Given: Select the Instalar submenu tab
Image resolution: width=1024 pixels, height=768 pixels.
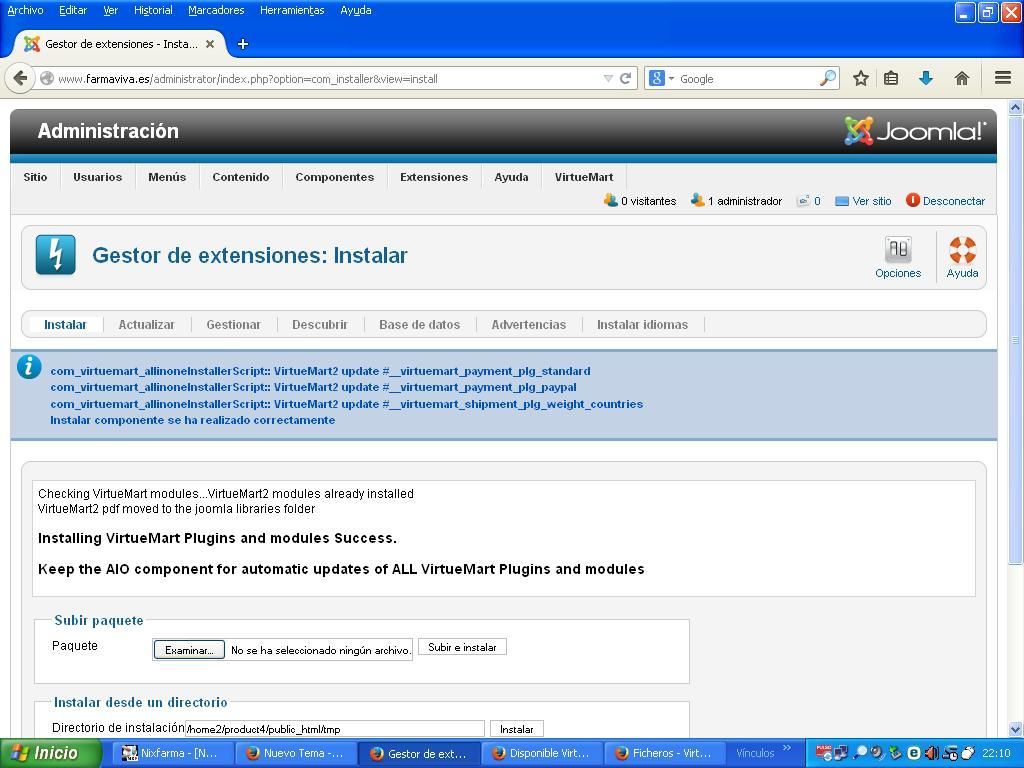Looking at the screenshot, I should (65, 325).
